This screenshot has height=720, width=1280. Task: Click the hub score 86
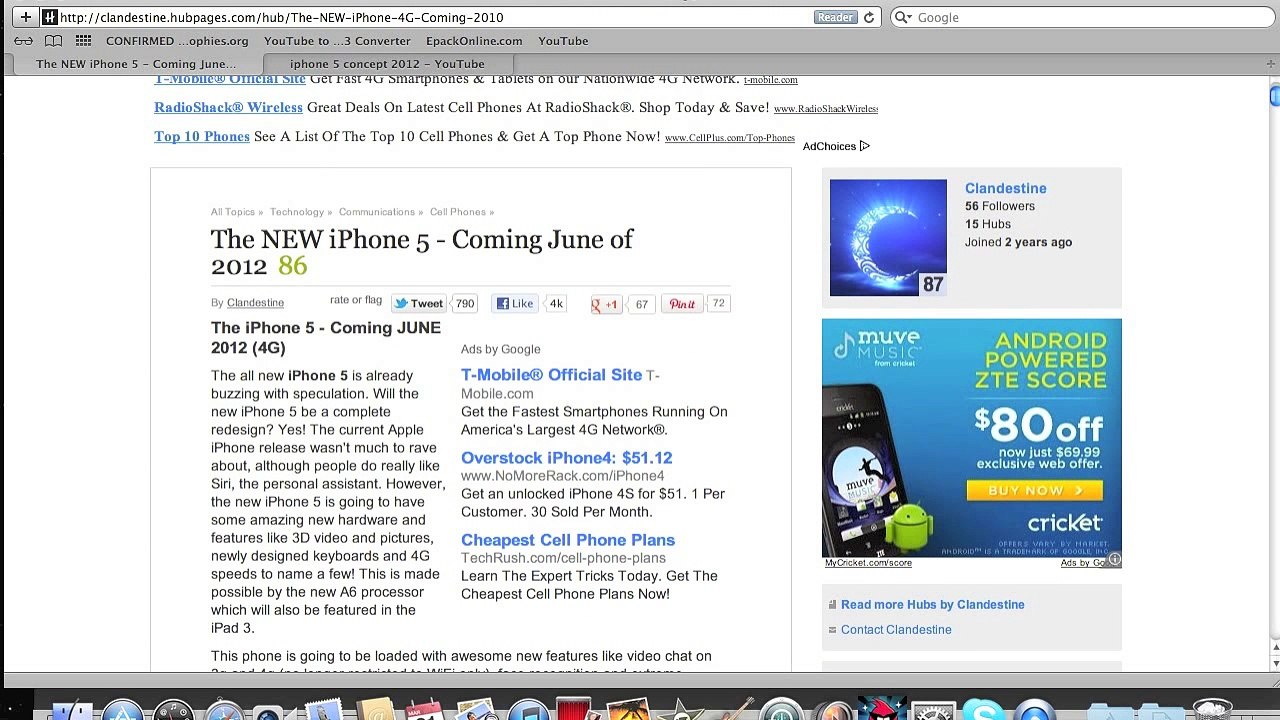[x=292, y=265]
